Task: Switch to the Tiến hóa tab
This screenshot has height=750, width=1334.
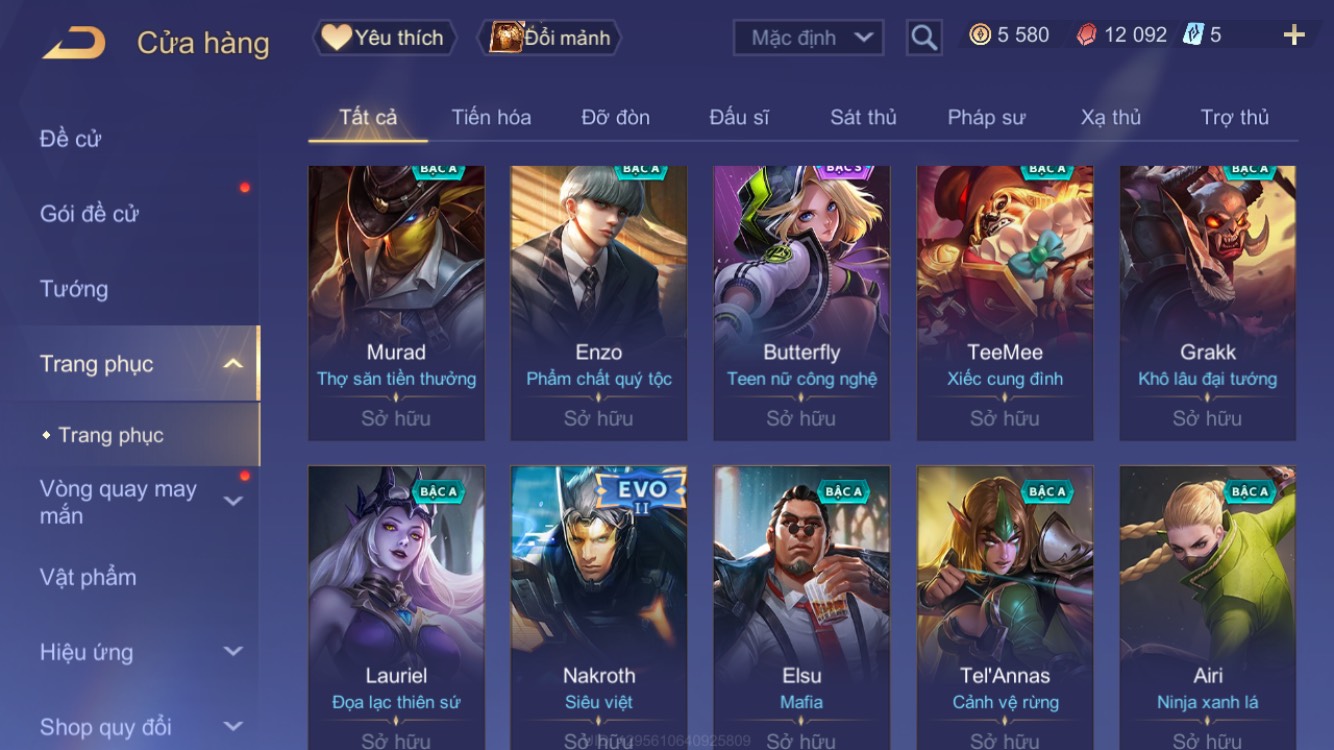Action: 491,117
